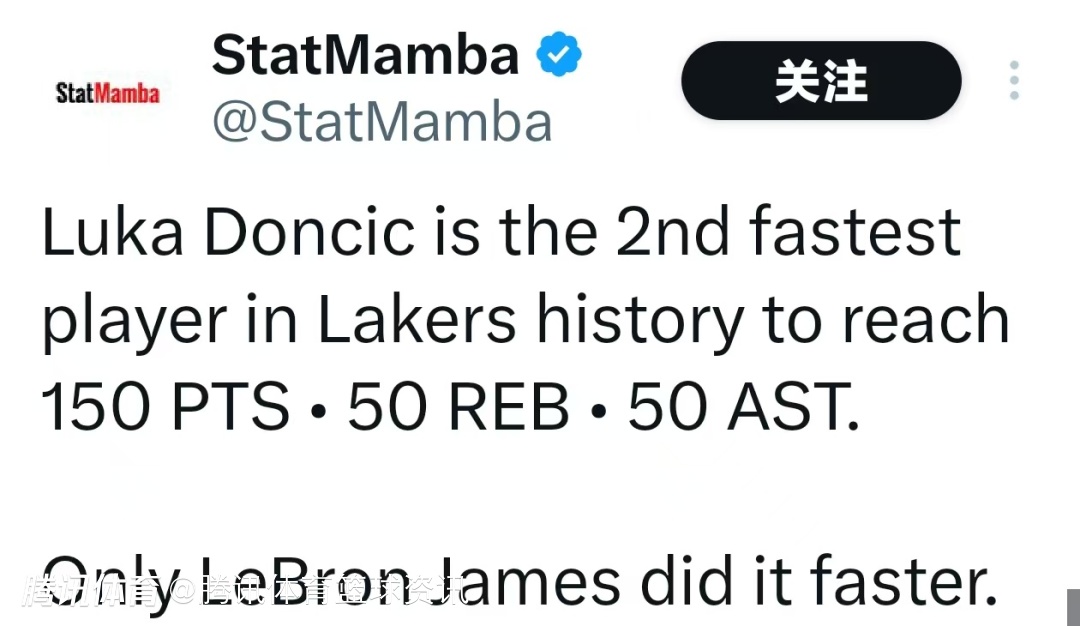Click the @StatMamba handle

click(382, 122)
